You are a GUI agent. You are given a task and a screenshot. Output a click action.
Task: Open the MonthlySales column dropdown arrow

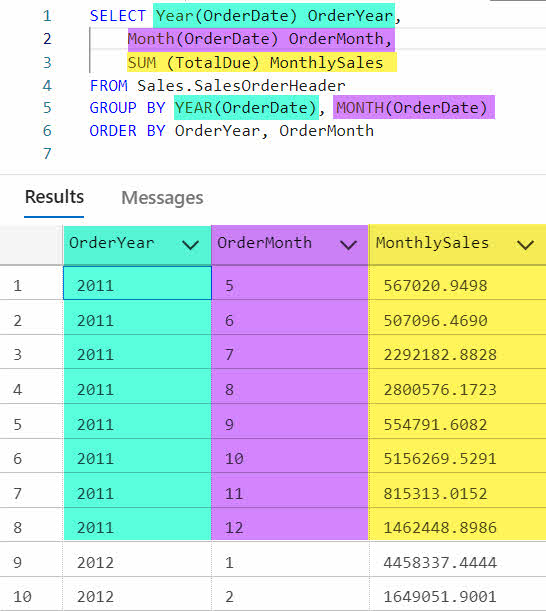tap(525, 245)
